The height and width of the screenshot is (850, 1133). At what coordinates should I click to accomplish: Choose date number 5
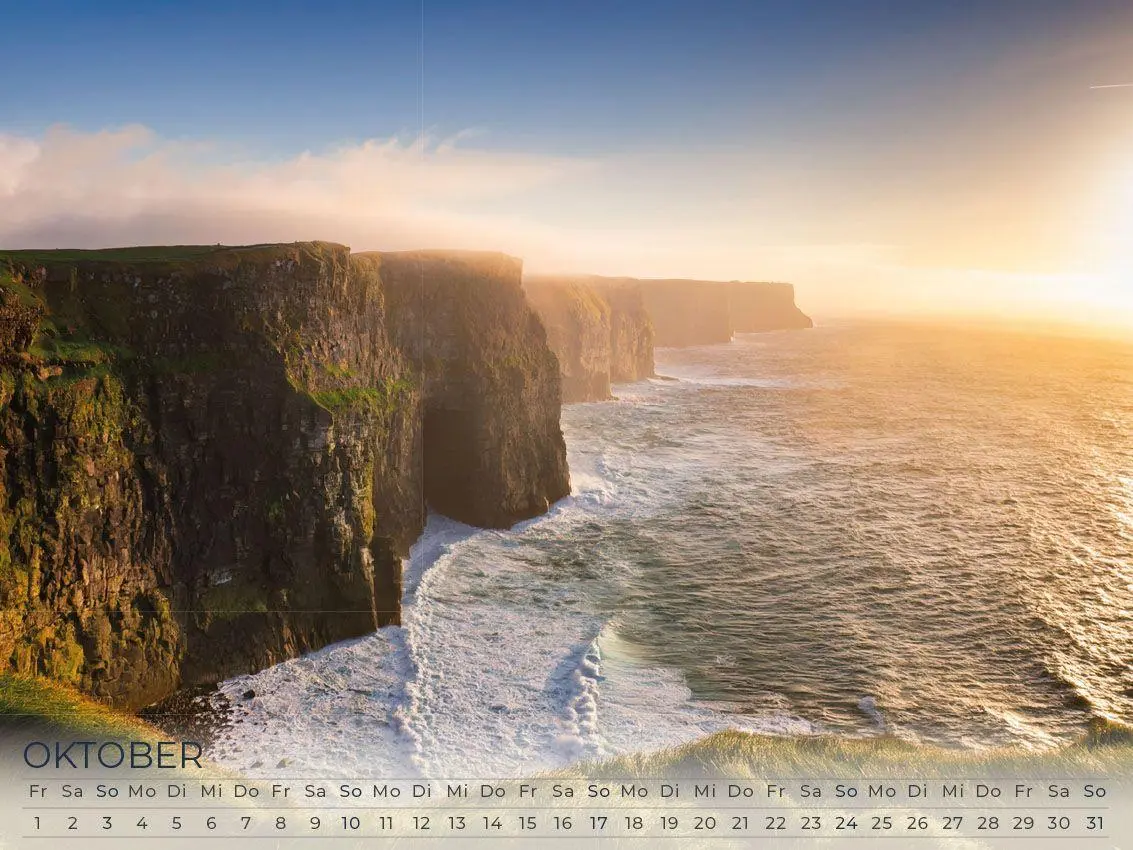(x=176, y=823)
